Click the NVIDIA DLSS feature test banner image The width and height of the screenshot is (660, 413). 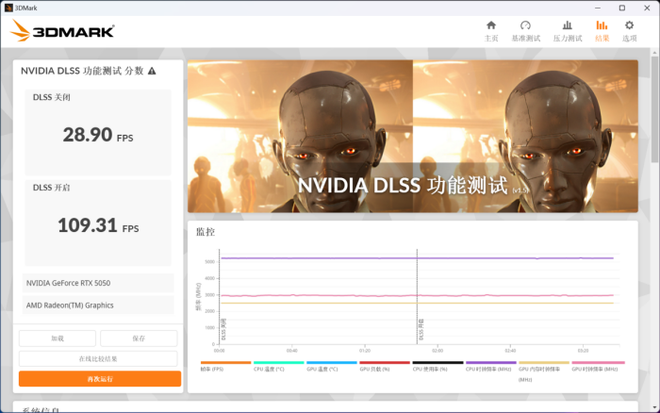coord(412,136)
